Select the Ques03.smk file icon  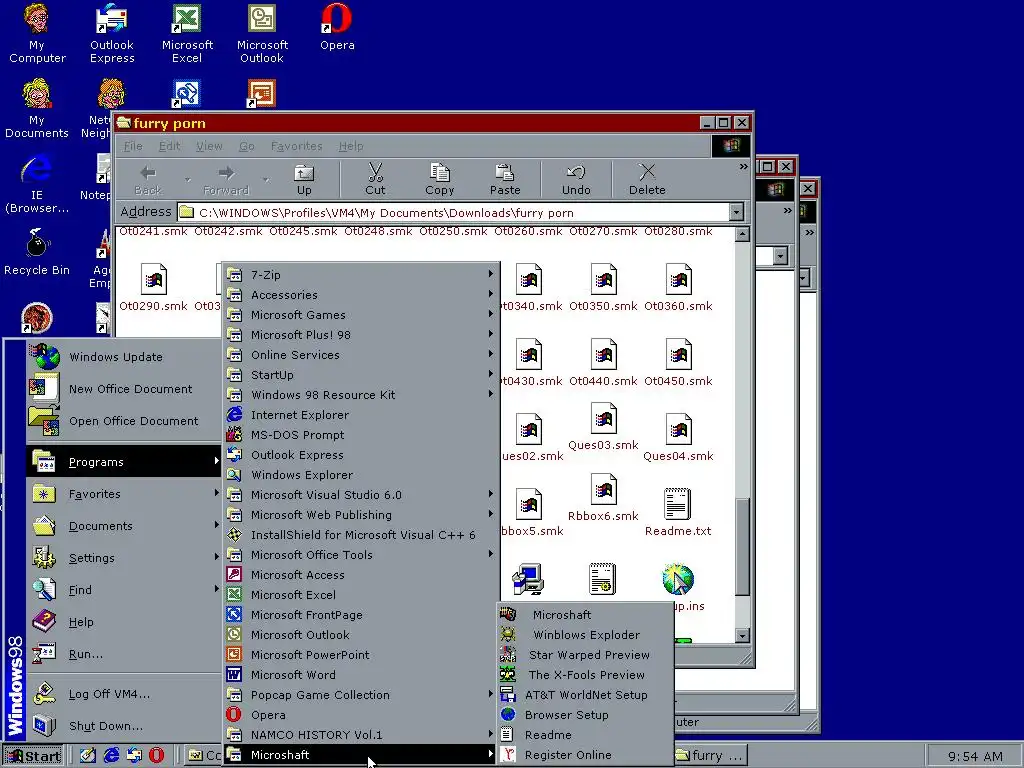(x=603, y=427)
